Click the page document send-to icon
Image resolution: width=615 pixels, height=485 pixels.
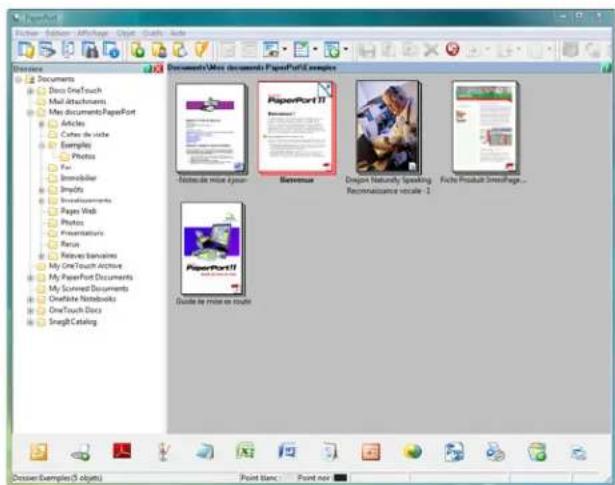pyautogui.click(x=329, y=452)
